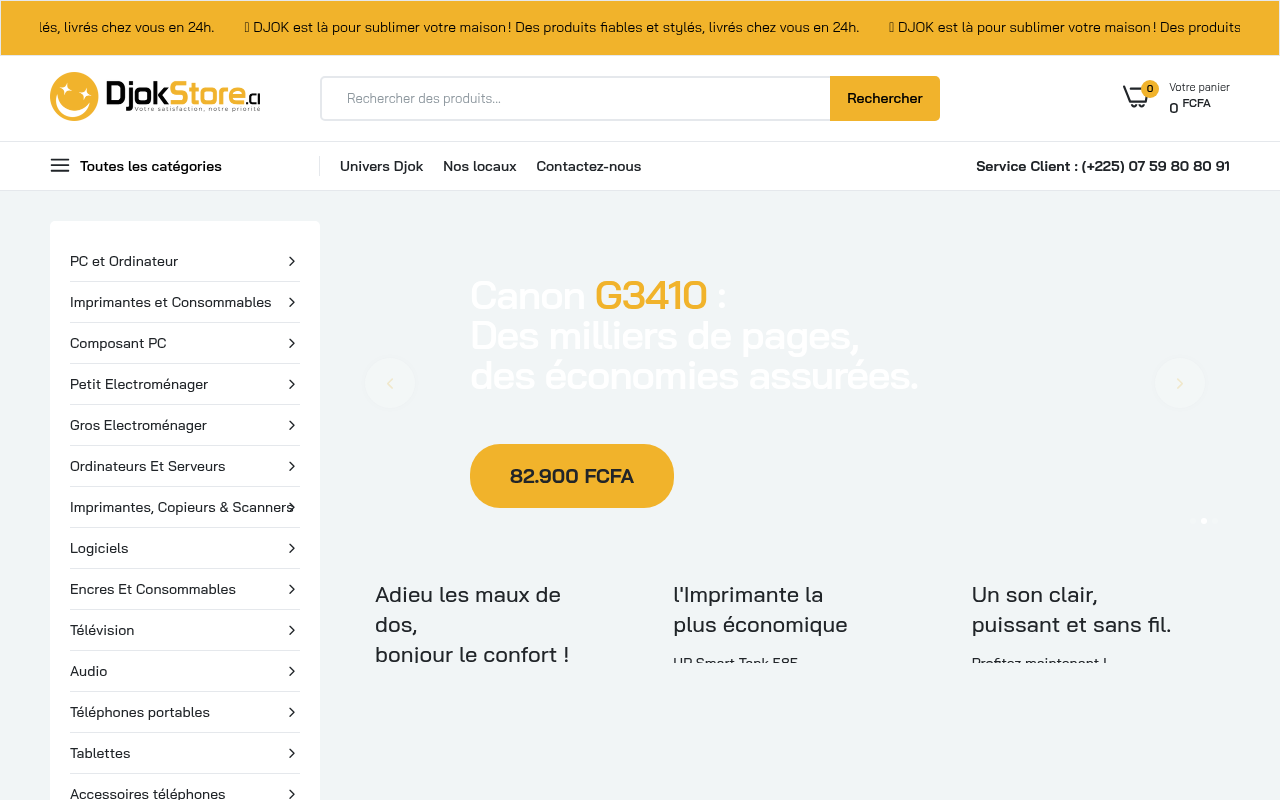1280x800 pixels.
Task: Click the 82.900 FCFA price button
Action: (x=572, y=476)
